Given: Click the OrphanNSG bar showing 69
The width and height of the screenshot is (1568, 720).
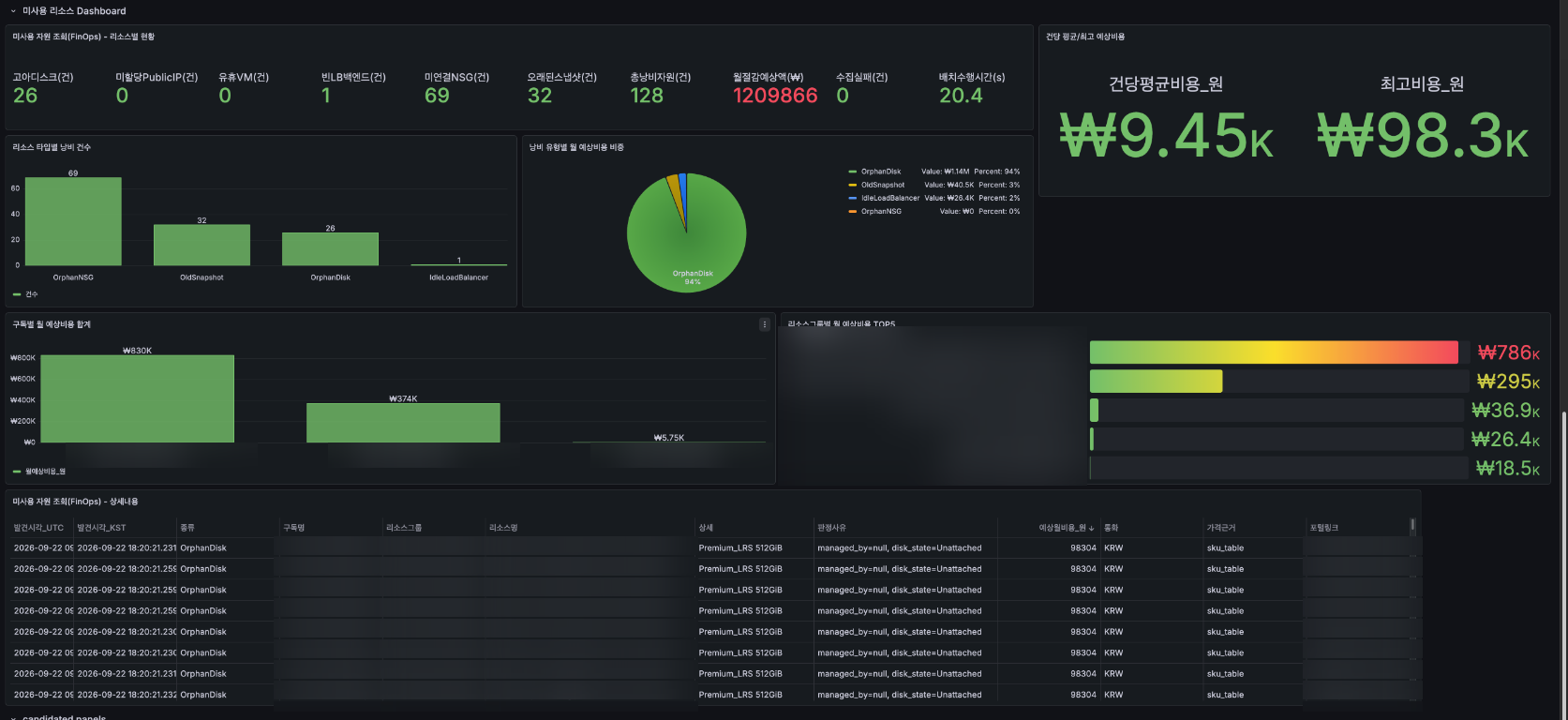Looking at the screenshot, I should [x=73, y=221].
